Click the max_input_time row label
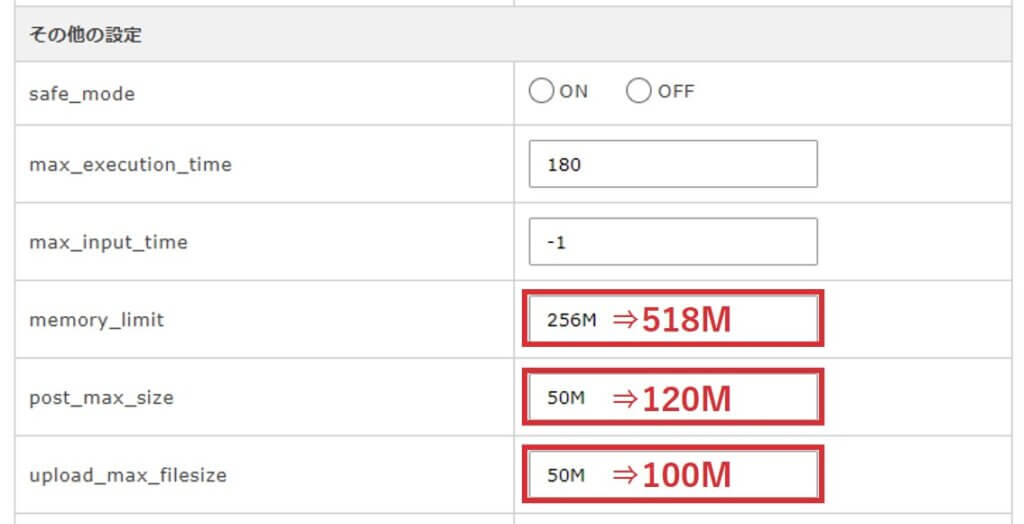 (108, 242)
